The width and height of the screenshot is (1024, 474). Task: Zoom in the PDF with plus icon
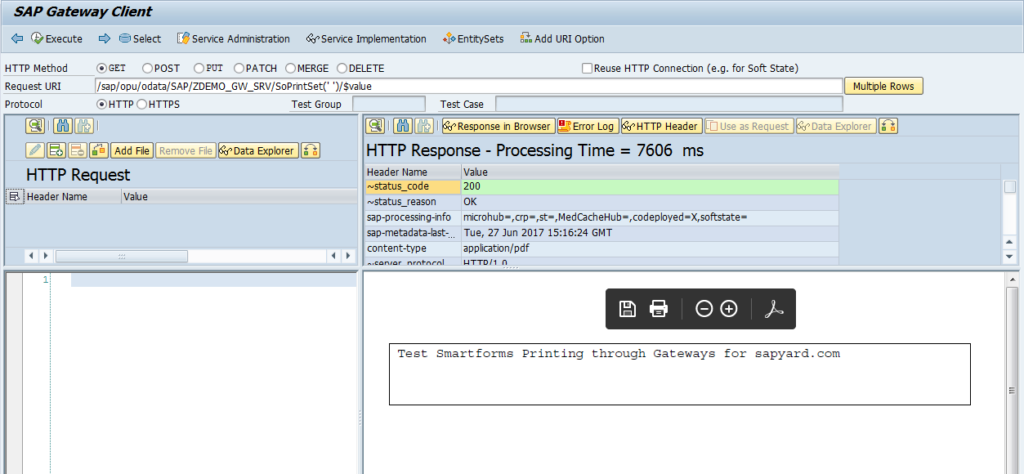729,309
